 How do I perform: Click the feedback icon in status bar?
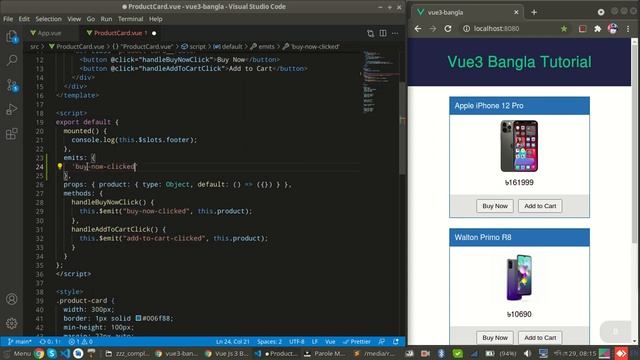point(382,341)
